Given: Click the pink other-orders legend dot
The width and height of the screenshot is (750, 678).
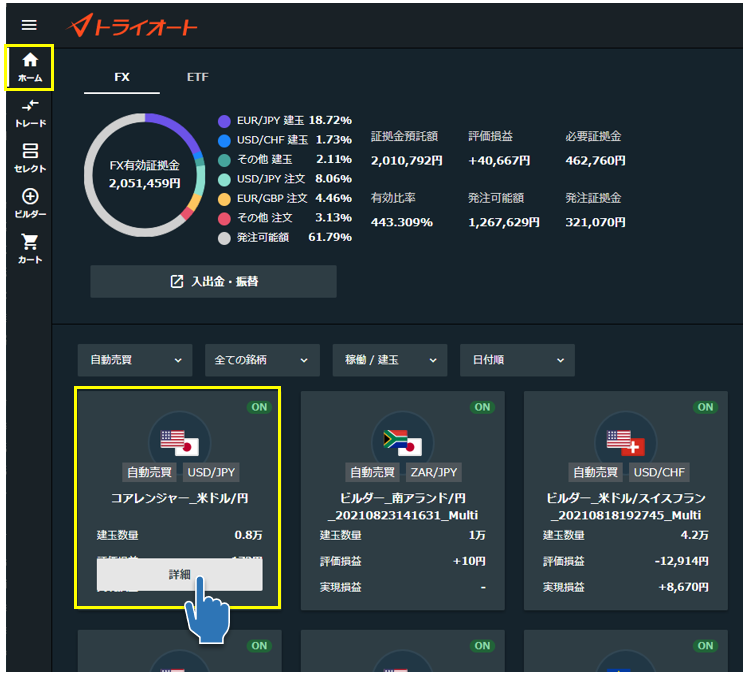Looking at the screenshot, I should (x=224, y=219).
